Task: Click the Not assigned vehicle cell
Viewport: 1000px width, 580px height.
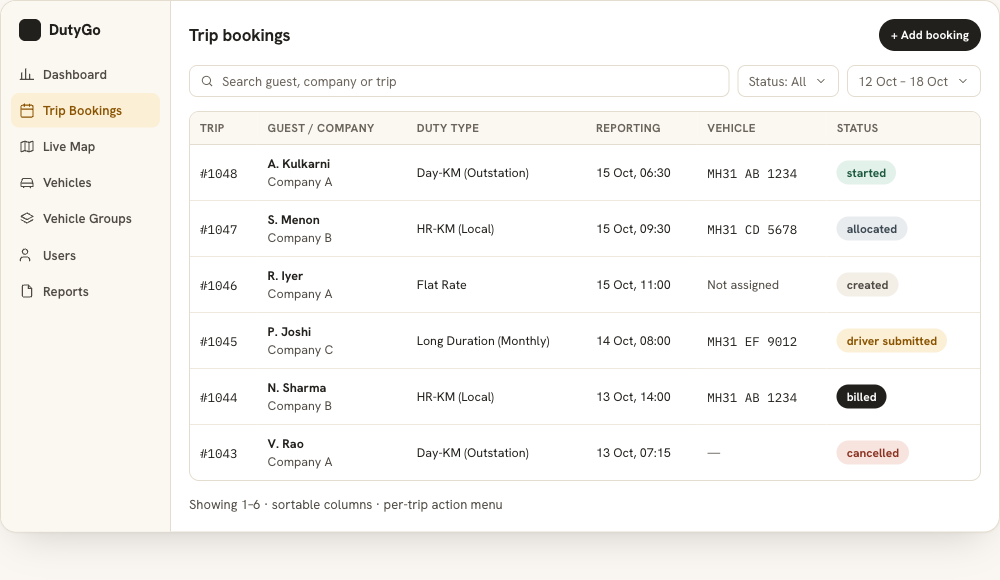Action: (742, 285)
